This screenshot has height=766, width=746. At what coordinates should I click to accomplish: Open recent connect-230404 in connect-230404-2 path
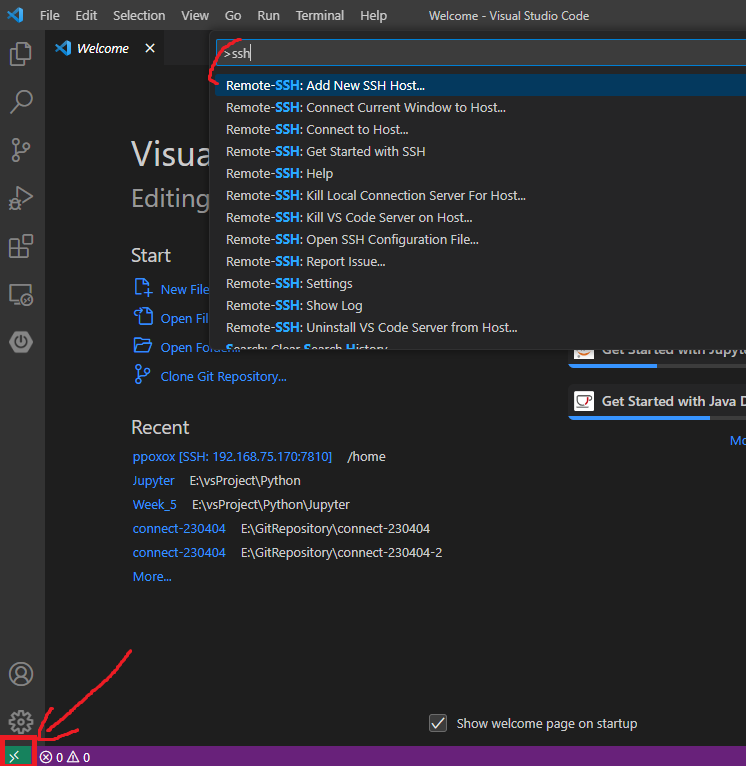(179, 553)
